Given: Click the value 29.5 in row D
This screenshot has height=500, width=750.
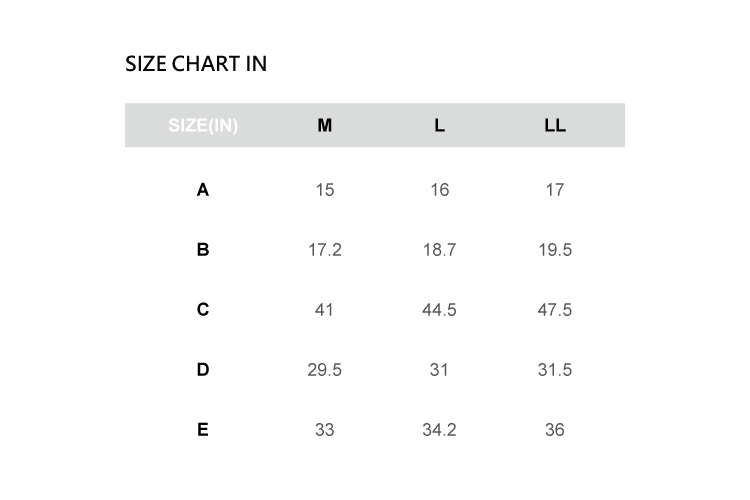Looking at the screenshot, I should (324, 370).
